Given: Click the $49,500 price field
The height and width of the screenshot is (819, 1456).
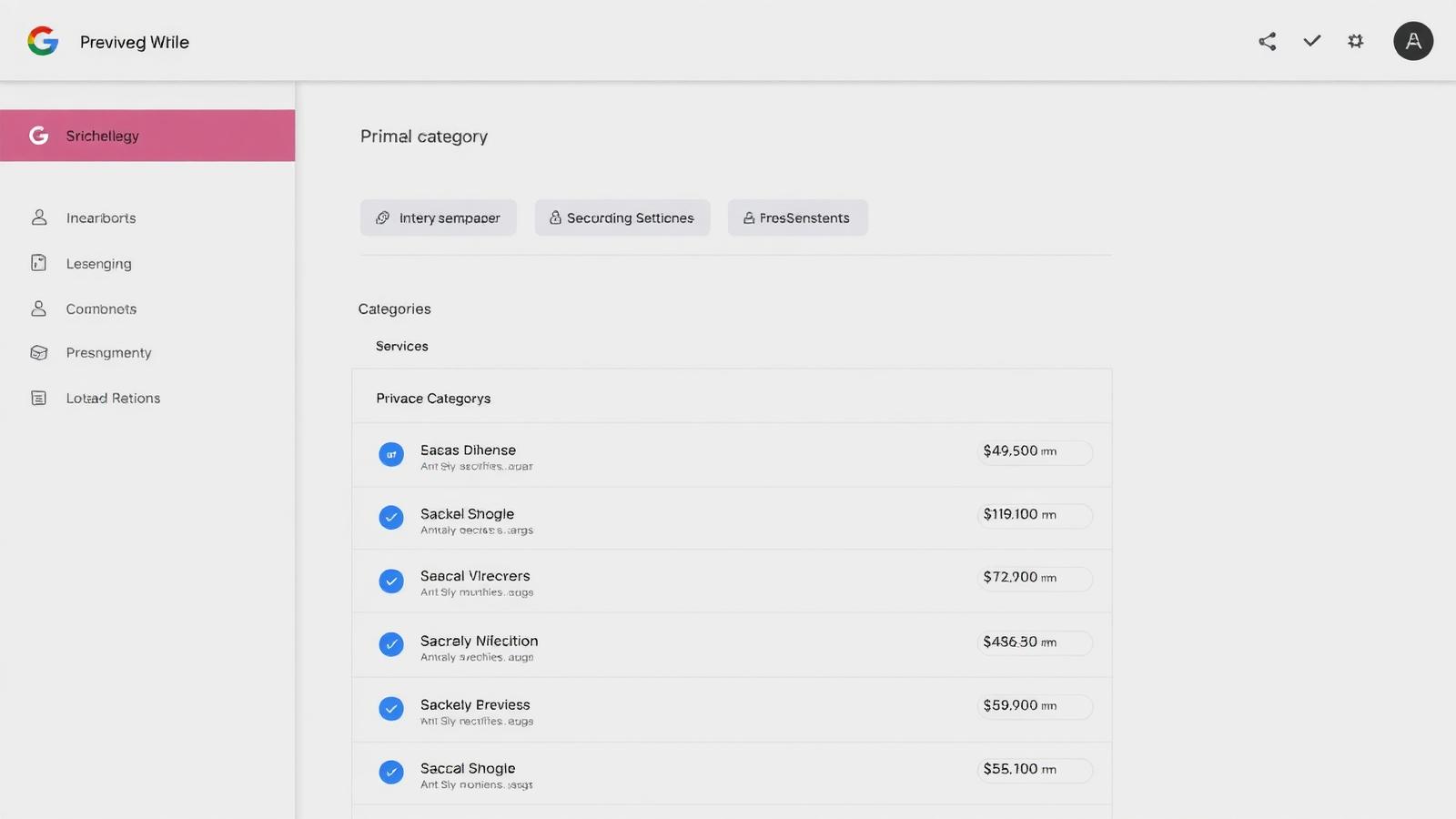Looking at the screenshot, I should (1035, 451).
